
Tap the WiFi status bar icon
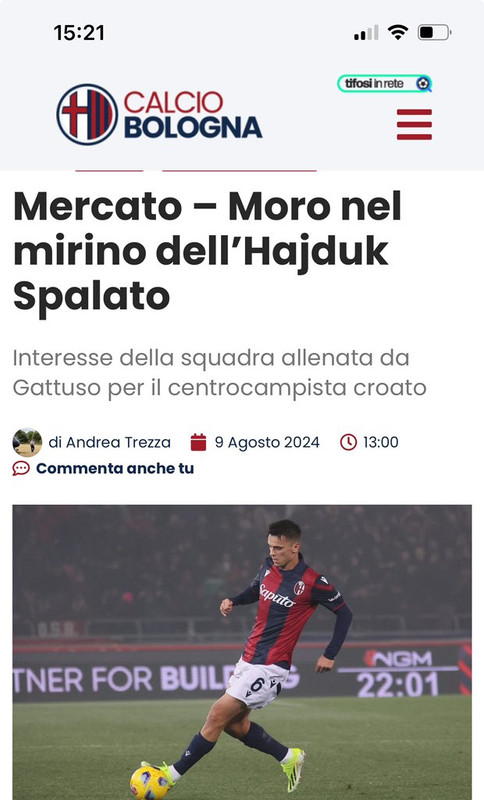[x=397, y=33]
